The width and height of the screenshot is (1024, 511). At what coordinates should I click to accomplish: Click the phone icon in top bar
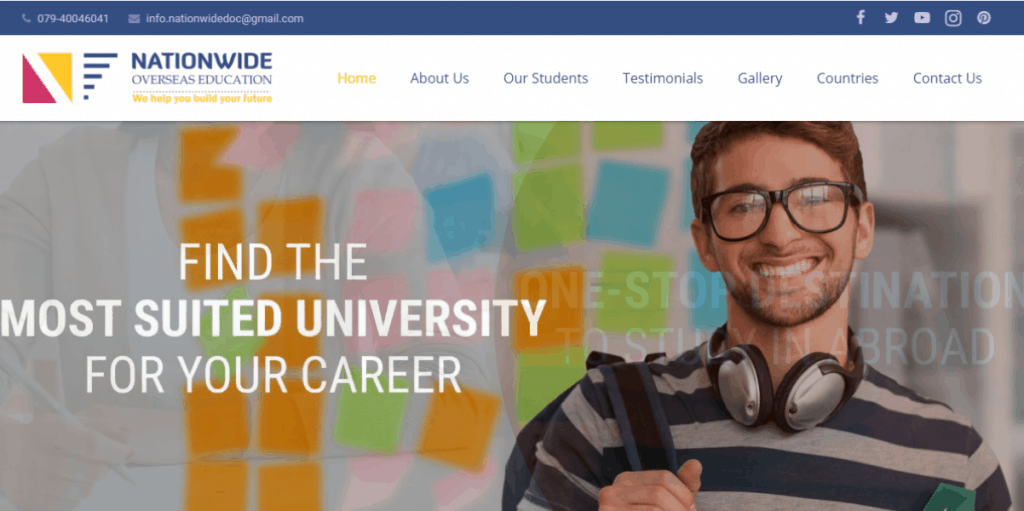[x=26, y=18]
